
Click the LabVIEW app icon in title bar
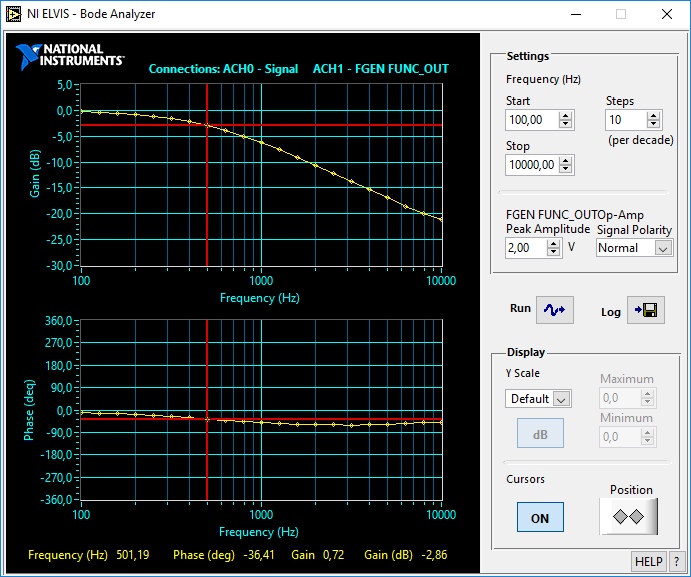13,14
